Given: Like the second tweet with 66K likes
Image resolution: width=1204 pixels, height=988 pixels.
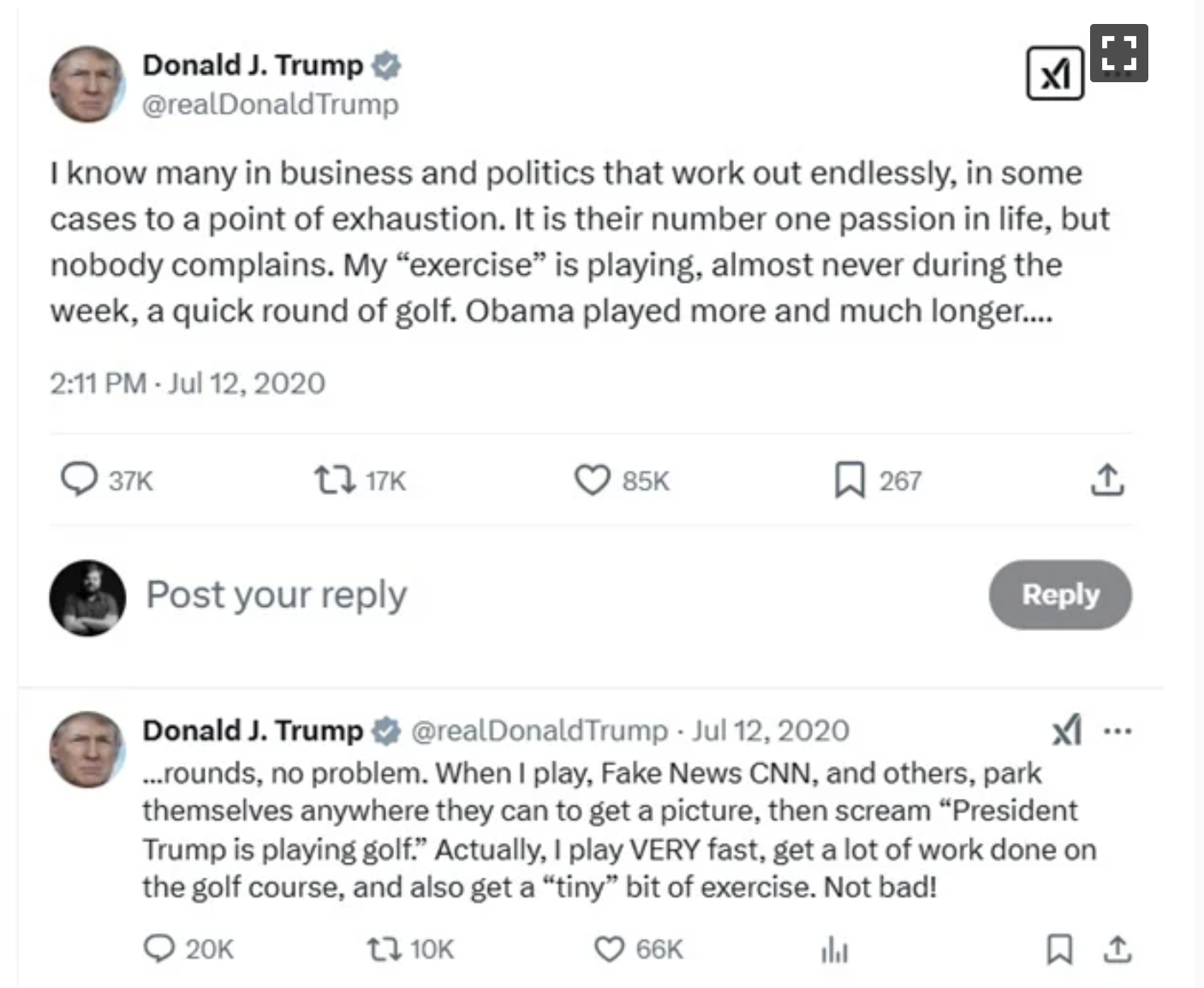Looking at the screenshot, I should coord(610,949).
